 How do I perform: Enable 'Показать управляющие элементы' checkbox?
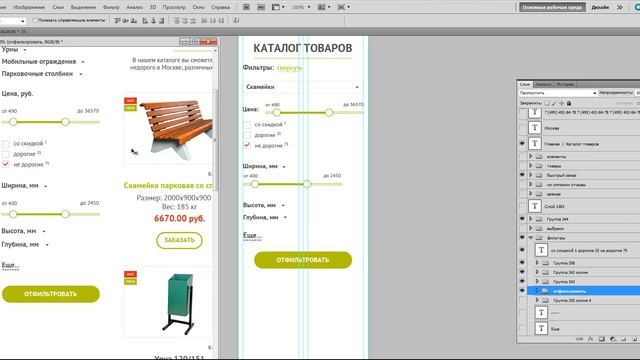(35, 20)
